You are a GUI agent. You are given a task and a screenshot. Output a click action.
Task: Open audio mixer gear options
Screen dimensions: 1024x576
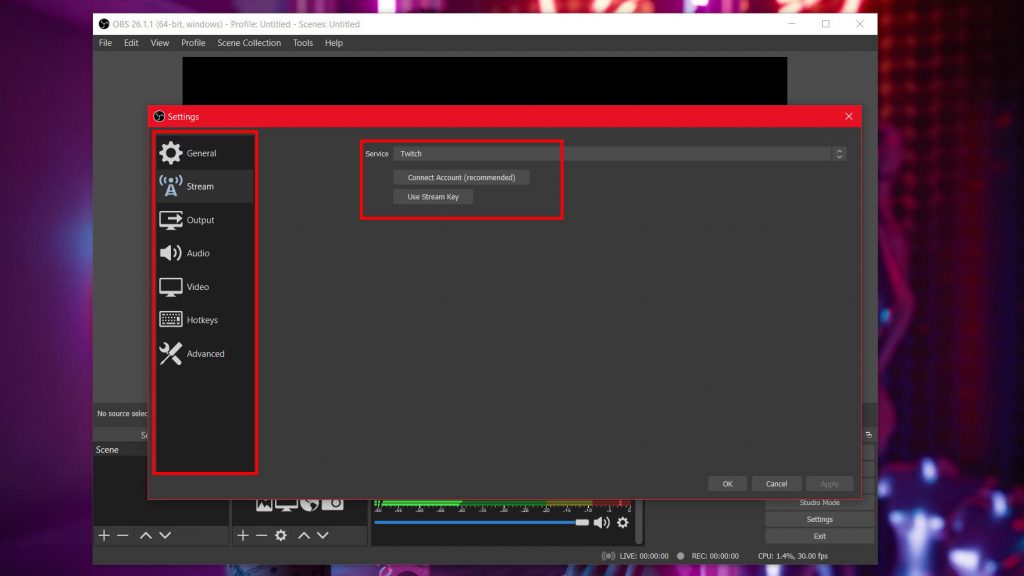coord(623,522)
